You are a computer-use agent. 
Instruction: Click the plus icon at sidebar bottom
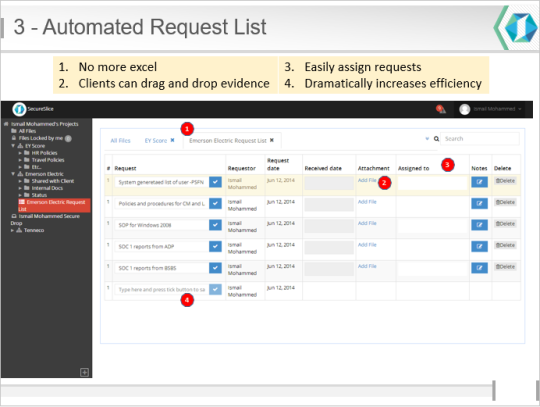(x=84, y=372)
